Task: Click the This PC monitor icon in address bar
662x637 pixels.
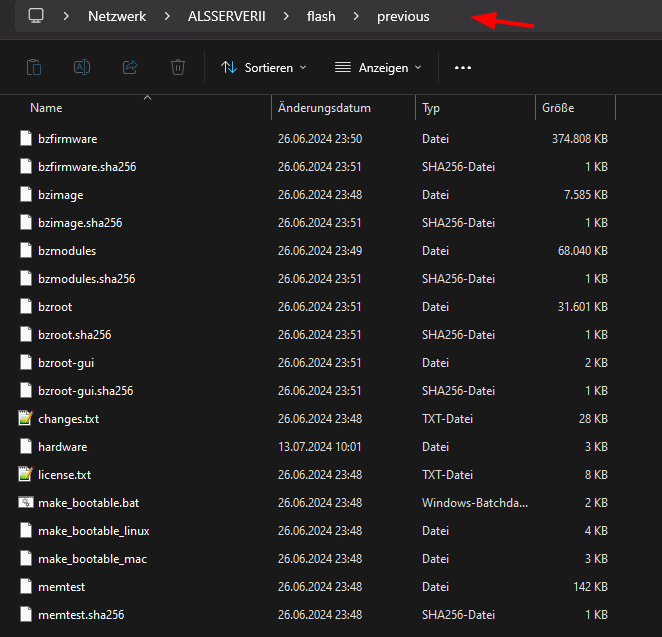Action: pos(36,16)
